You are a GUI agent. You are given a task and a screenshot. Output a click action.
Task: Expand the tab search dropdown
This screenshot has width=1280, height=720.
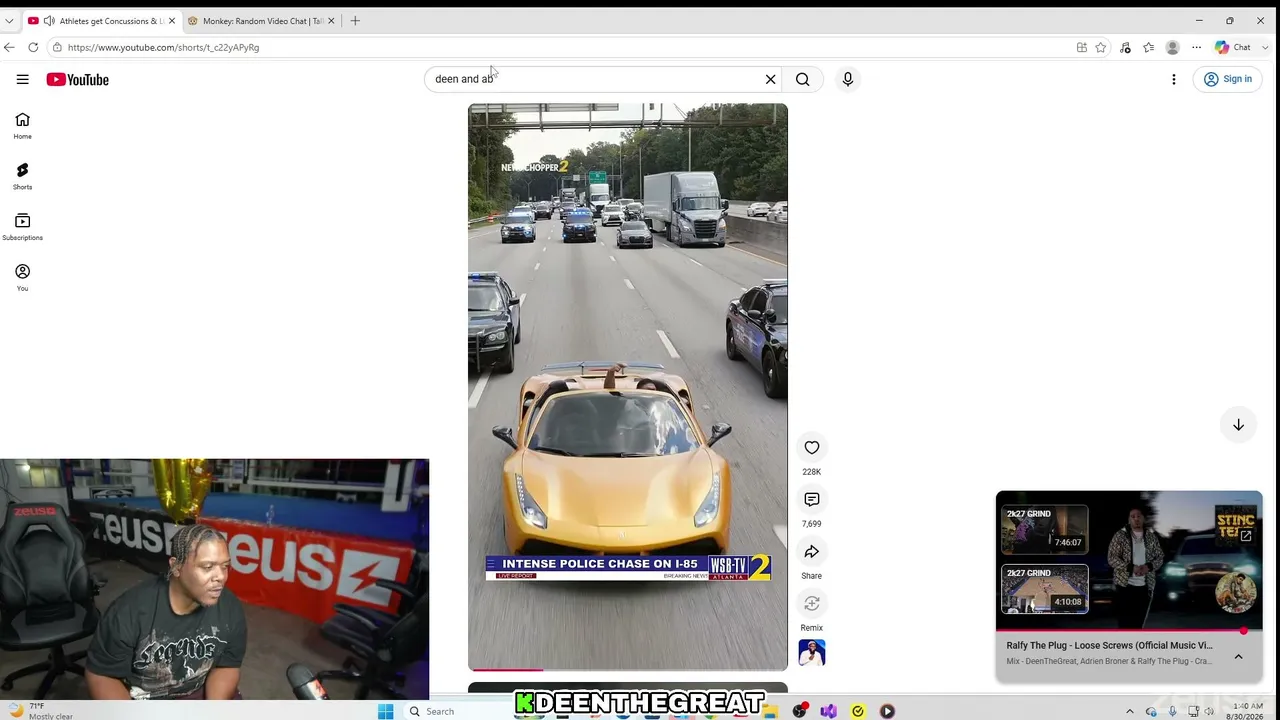pyautogui.click(x=9, y=20)
